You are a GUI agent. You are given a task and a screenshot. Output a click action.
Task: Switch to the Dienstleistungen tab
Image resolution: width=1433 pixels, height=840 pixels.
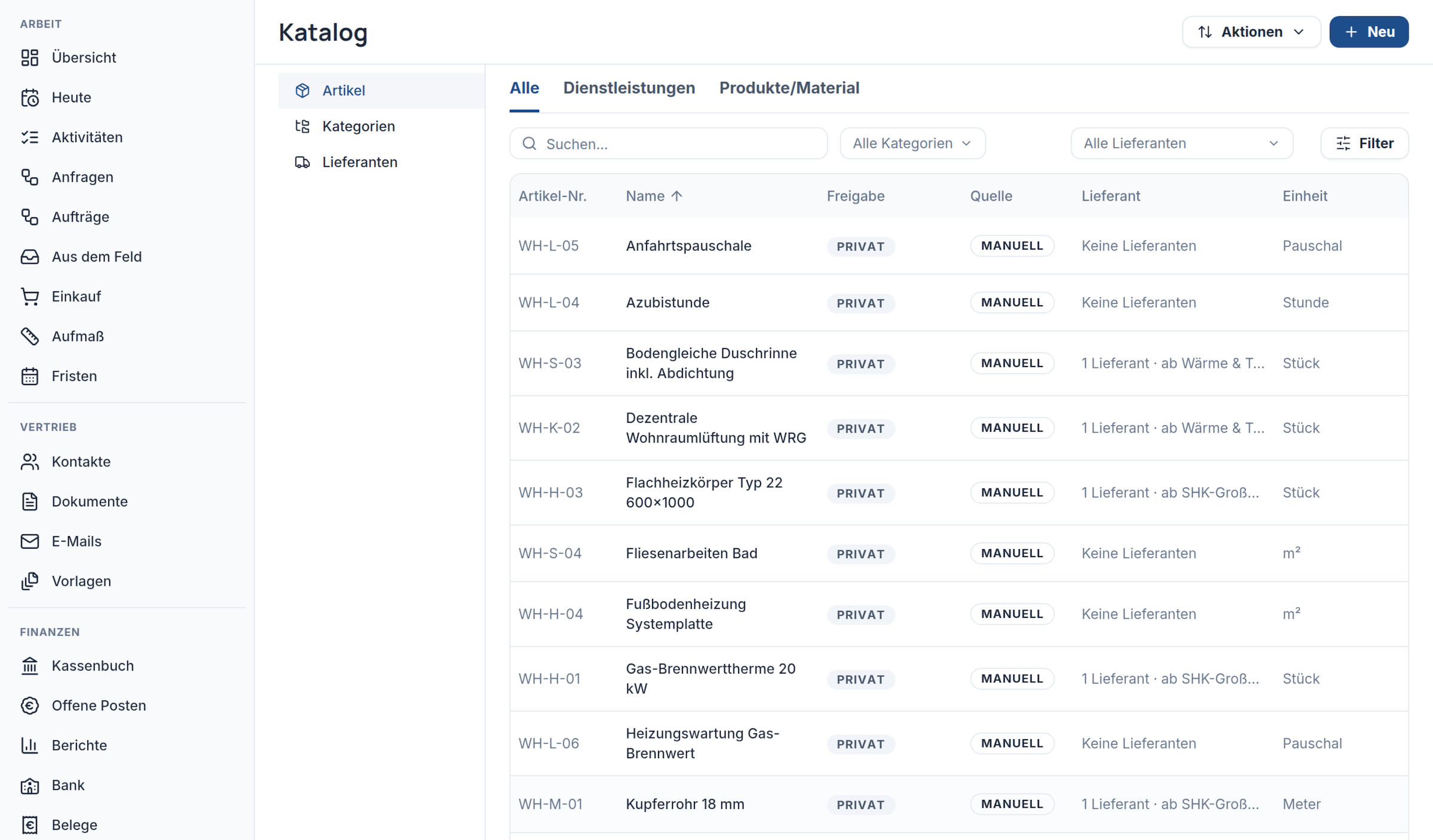pos(629,88)
